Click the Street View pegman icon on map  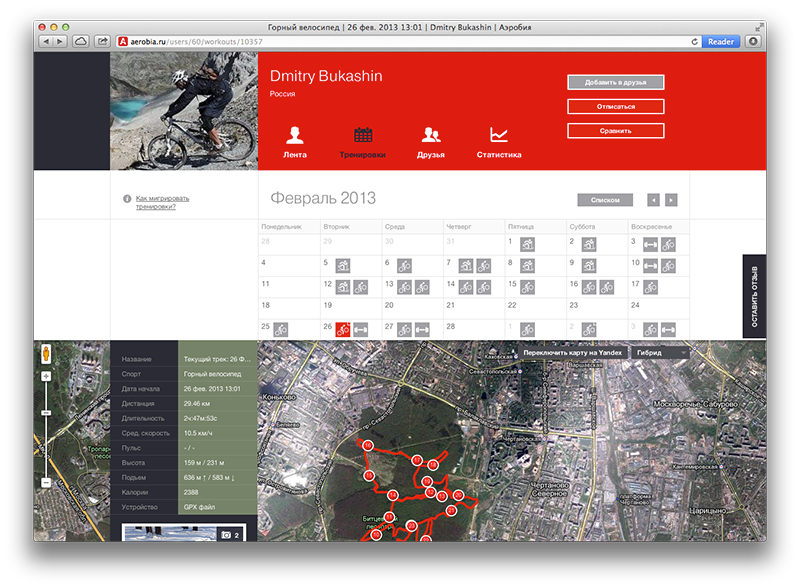coord(46,353)
